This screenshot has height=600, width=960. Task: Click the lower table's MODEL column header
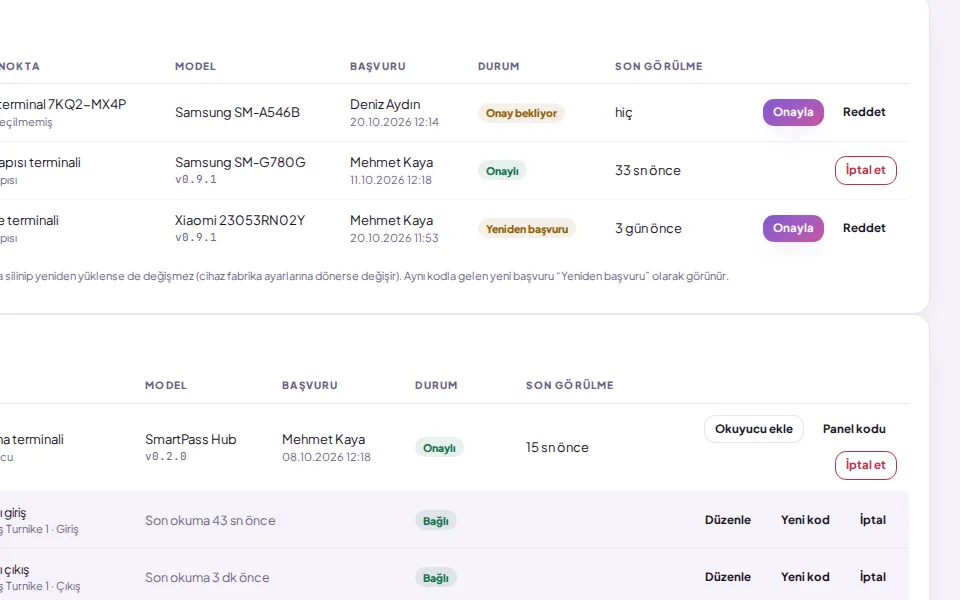pyautogui.click(x=166, y=385)
